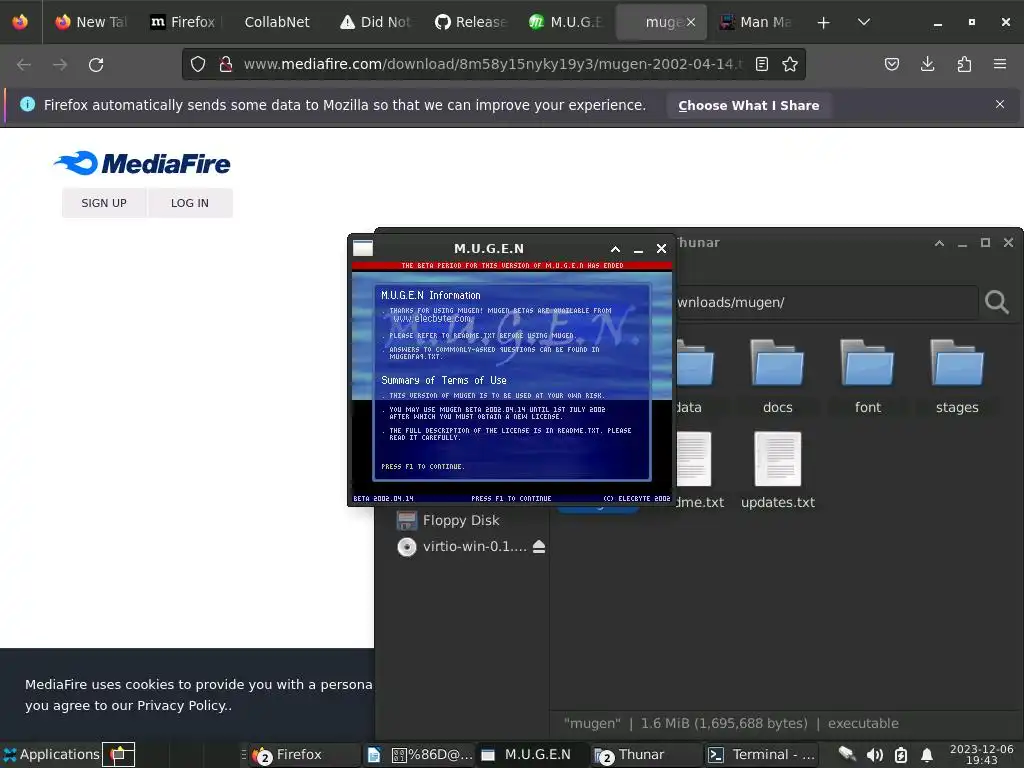Image resolution: width=1024 pixels, height=768 pixels.
Task: Open the Applications menu in panel
Action: click(x=51, y=754)
